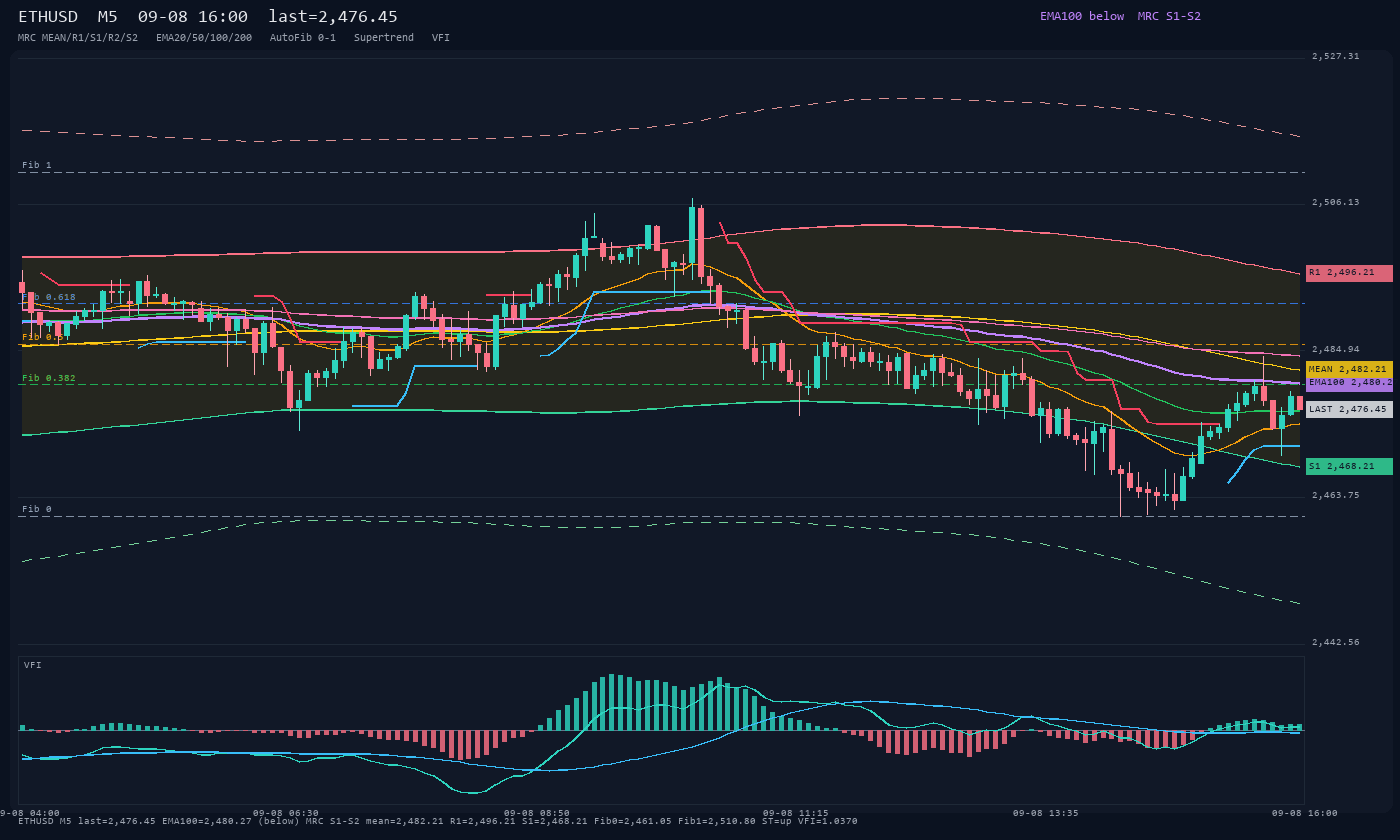The image size is (1400, 840).
Task: Select the '09-08 08:50' time axis label
Action: tap(537, 813)
